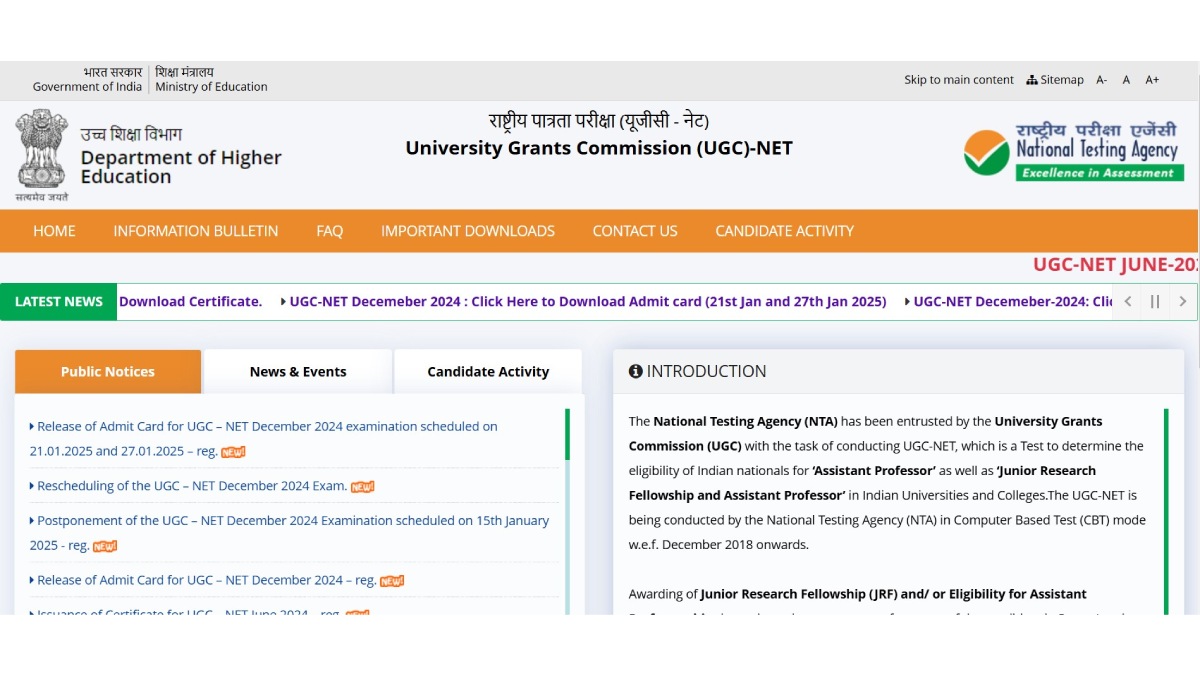Open Information Bulletin menu
Viewport: 1200px width, 675px height.
(196, 231)
